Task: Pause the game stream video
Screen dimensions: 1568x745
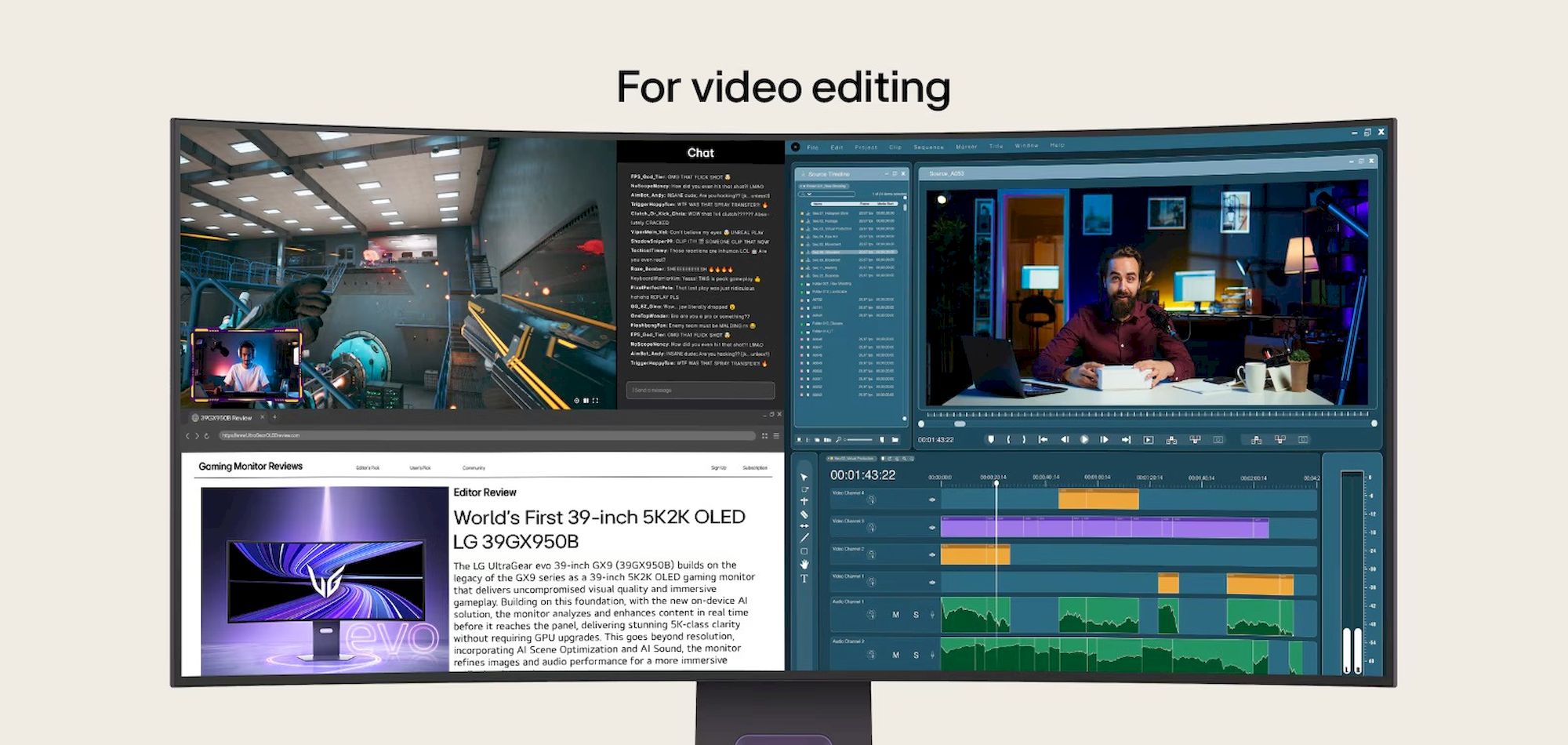Action: tap(586, 401)
